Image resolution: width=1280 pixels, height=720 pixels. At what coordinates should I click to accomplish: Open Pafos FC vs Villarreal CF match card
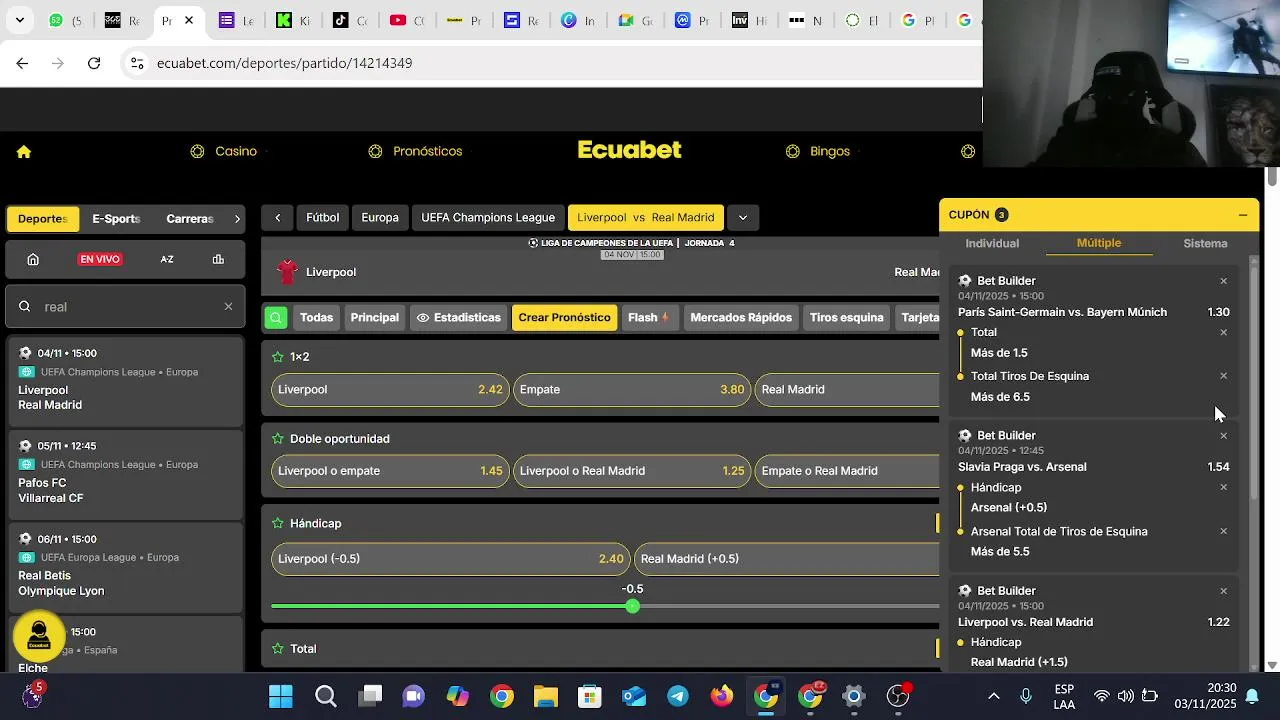pos(125,473)
